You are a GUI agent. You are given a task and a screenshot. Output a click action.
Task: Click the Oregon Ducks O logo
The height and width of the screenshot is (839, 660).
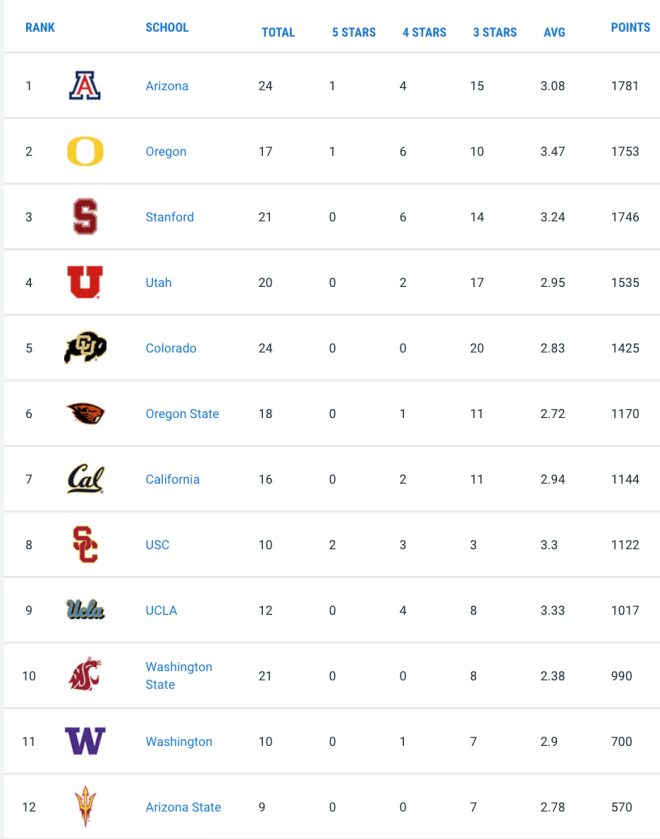(85, 151)
